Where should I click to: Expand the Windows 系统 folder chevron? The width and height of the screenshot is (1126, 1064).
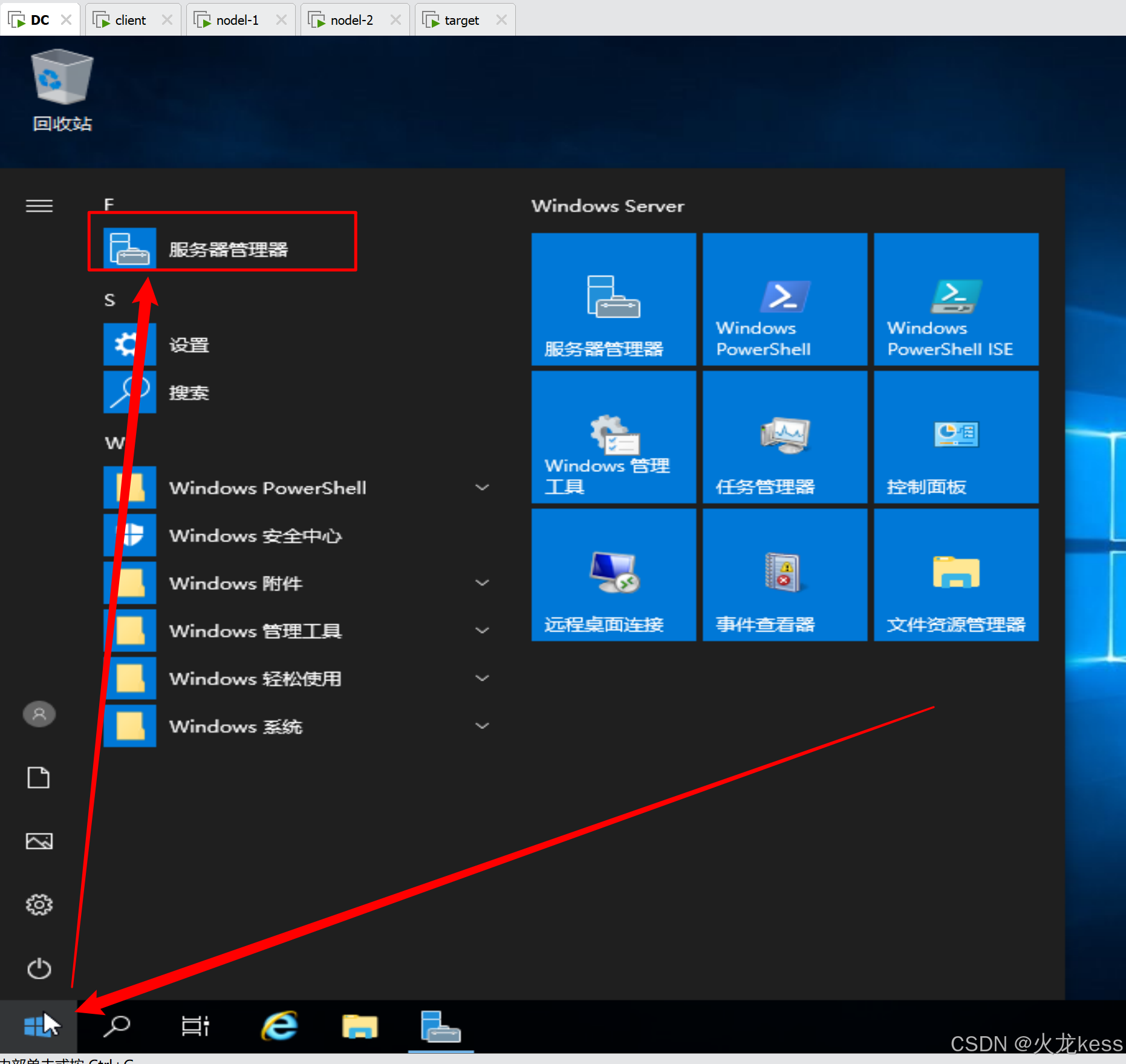point(482,726)
